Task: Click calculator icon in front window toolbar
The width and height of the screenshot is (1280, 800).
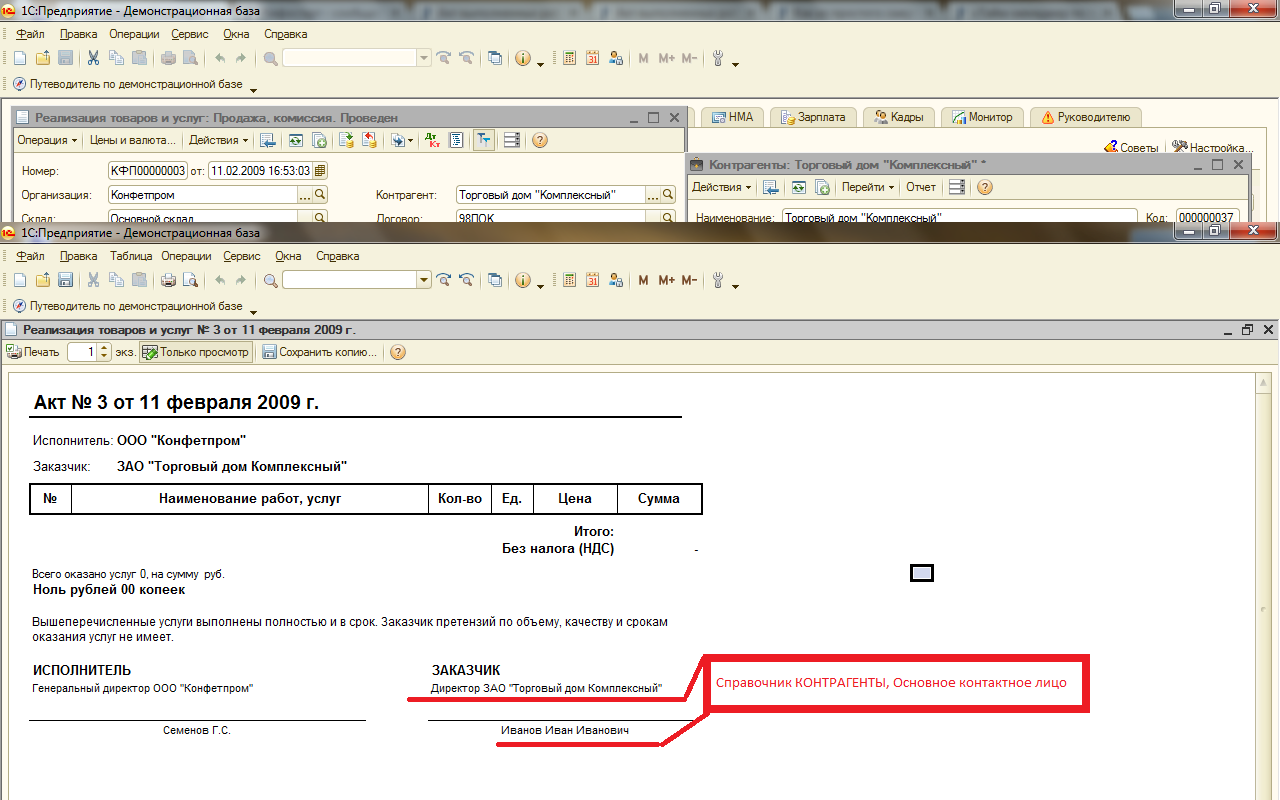Action: [x=570, y=280]
